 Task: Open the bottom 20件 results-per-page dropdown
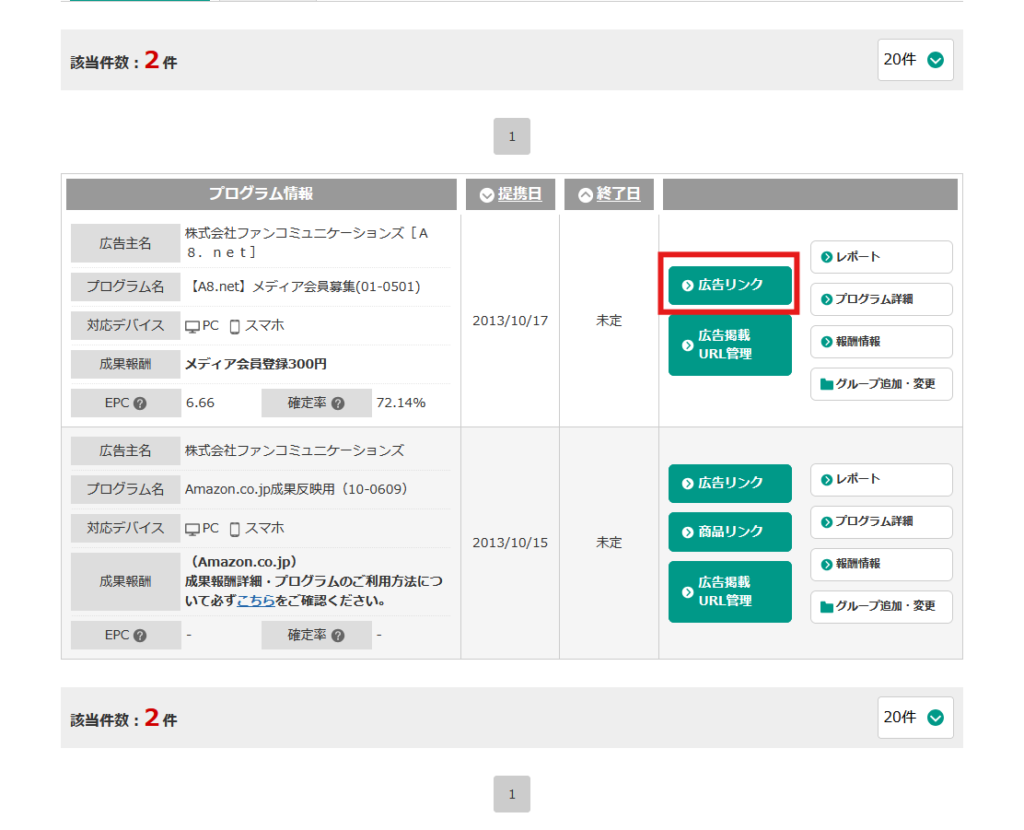(x=915, y=718)
